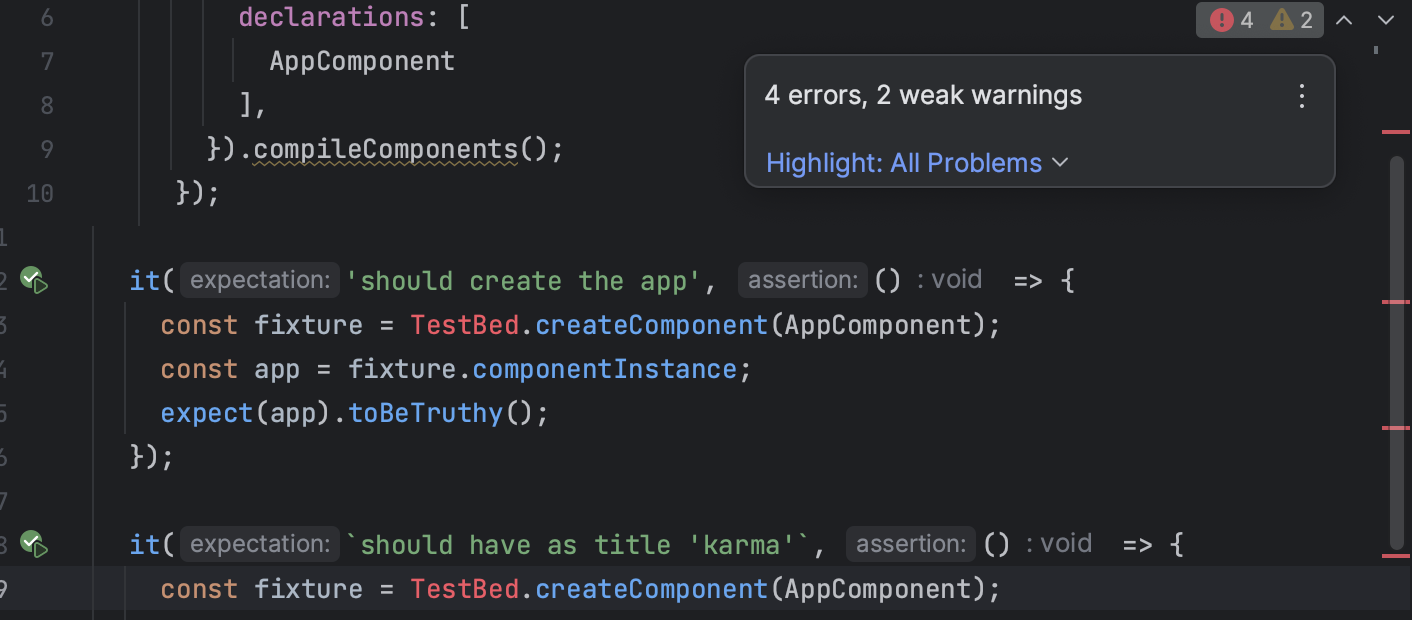
Task: Jump to next problem with down chevron
Action: [x=1386, y=19]
